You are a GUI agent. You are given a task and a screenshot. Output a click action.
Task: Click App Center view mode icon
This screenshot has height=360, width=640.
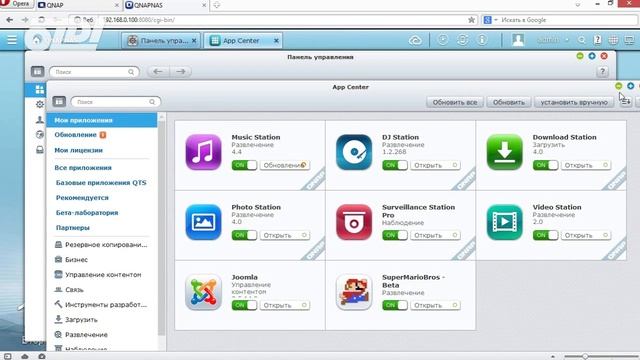pos(59,102)
